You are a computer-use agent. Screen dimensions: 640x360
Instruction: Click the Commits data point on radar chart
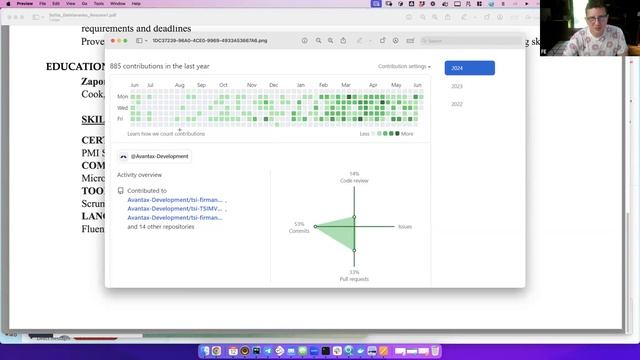(315, 227)
